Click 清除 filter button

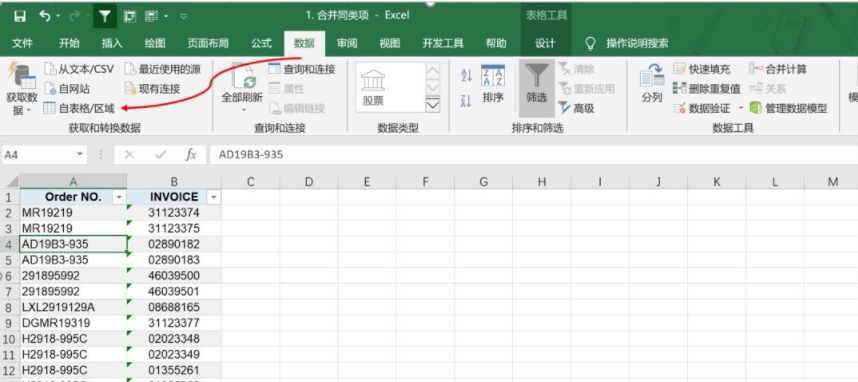pos(577,69)
